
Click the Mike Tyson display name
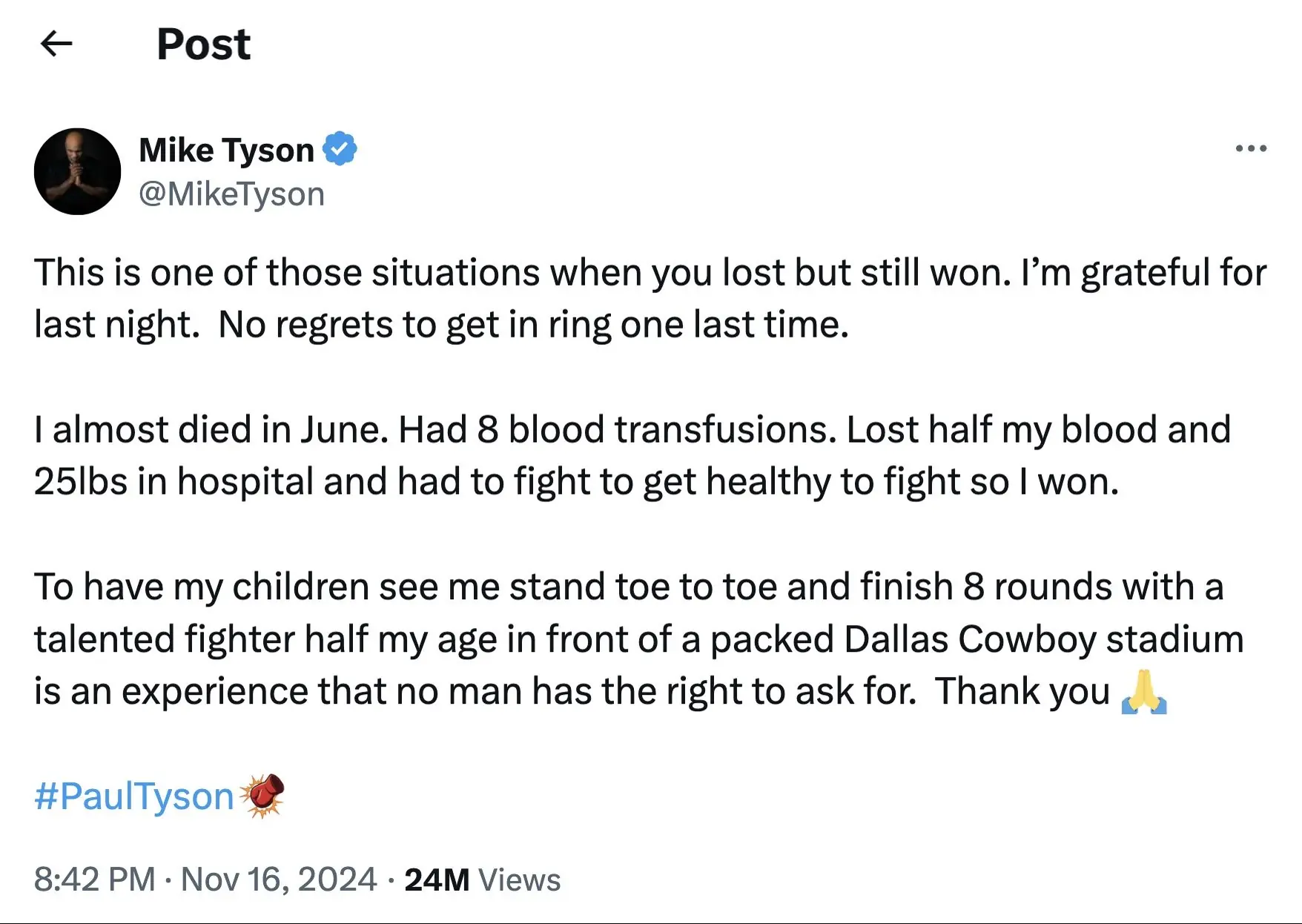(225, 148)
